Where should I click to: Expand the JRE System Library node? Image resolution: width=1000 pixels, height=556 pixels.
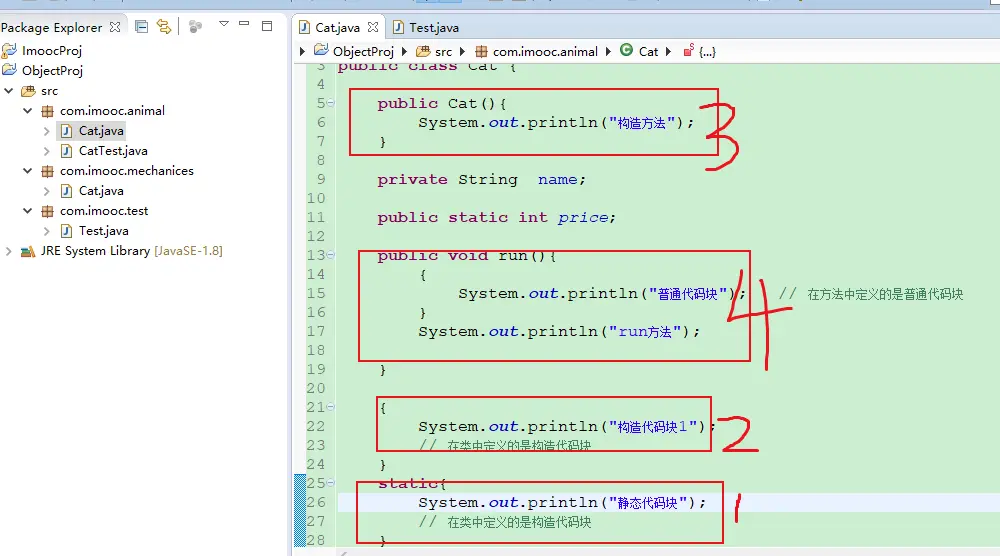9,251
